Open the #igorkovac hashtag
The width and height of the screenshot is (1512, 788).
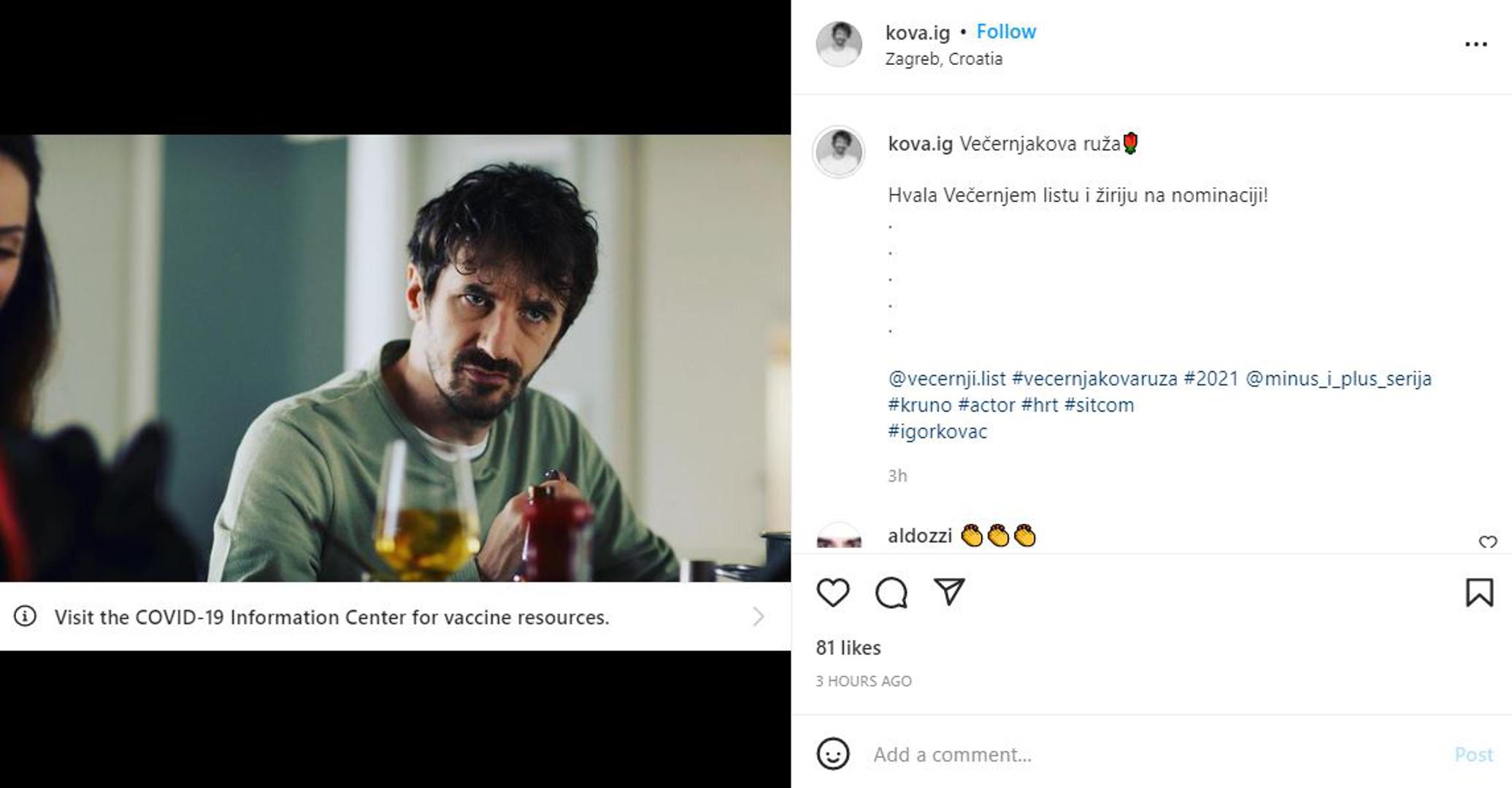click(x=937, y=431)
